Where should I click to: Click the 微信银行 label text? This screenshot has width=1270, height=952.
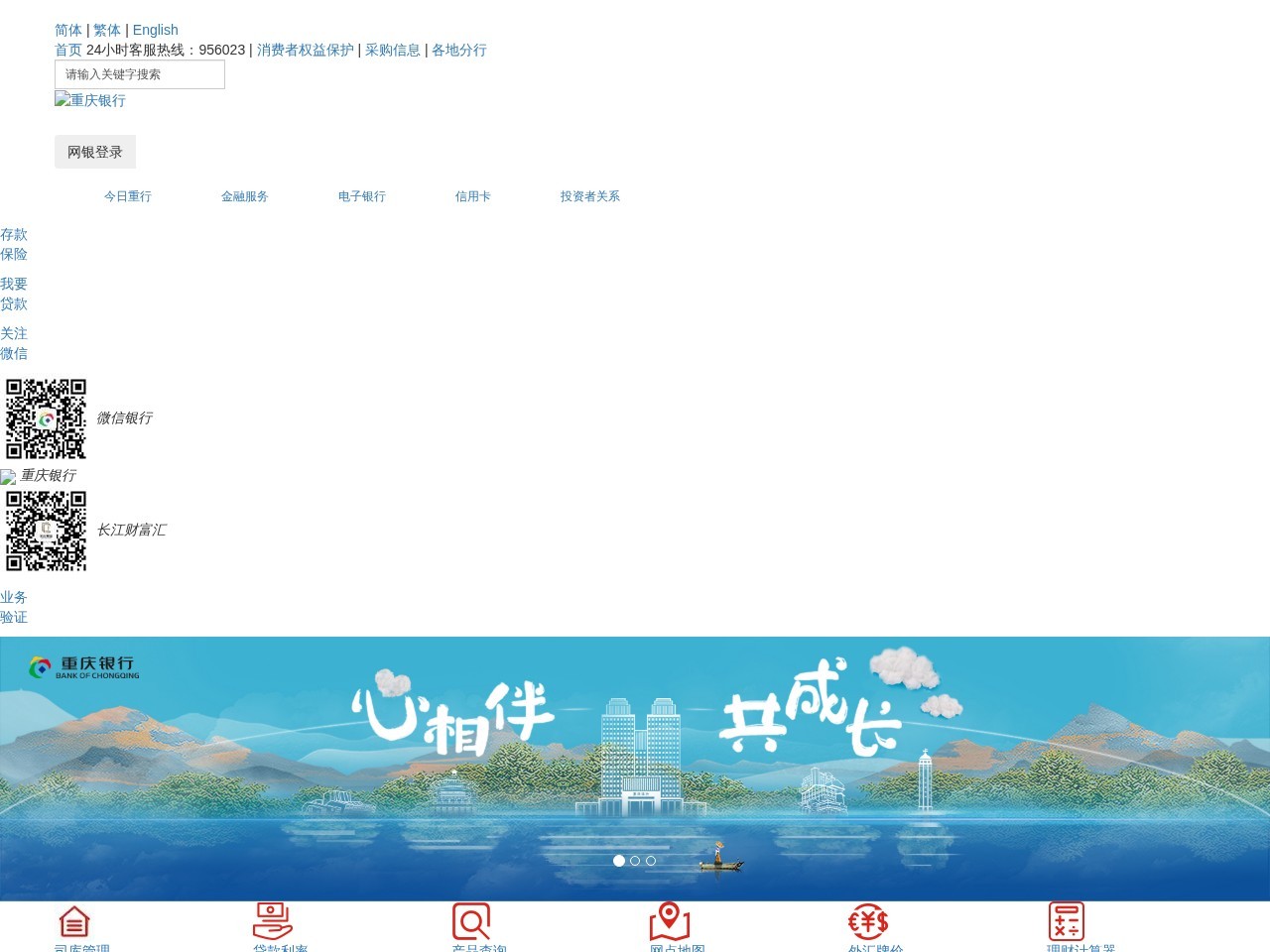pos(124,418)
